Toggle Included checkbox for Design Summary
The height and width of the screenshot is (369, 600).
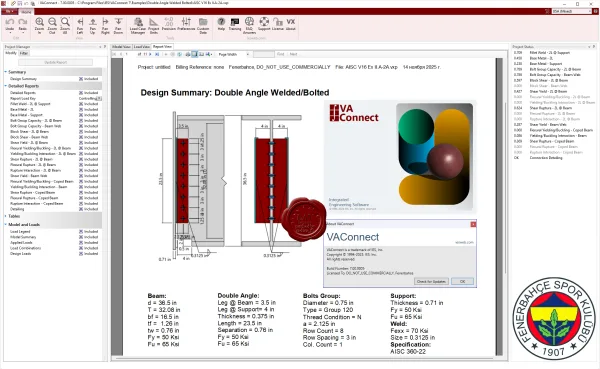point(81,79)
